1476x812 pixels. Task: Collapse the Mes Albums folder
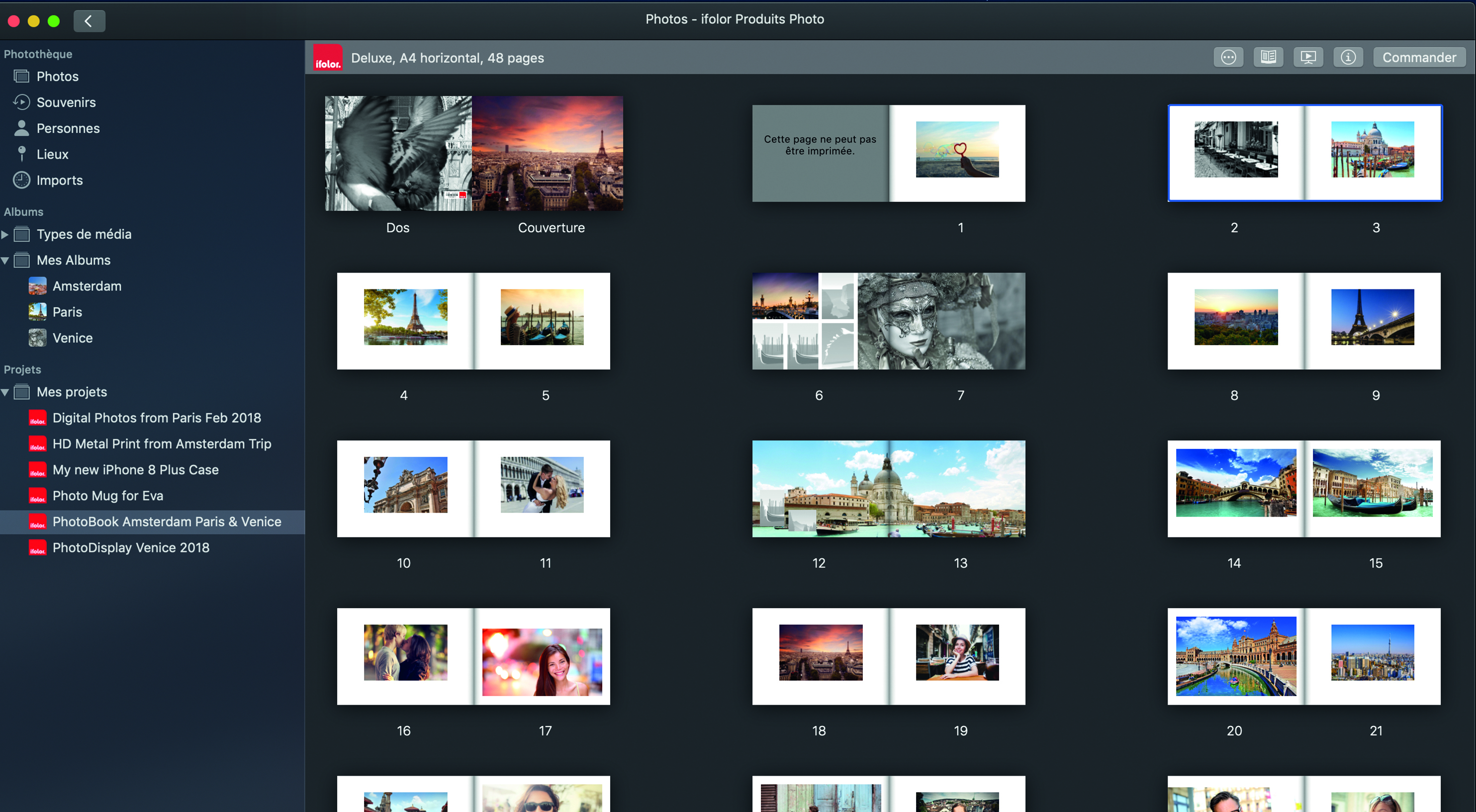pos(5,260)
